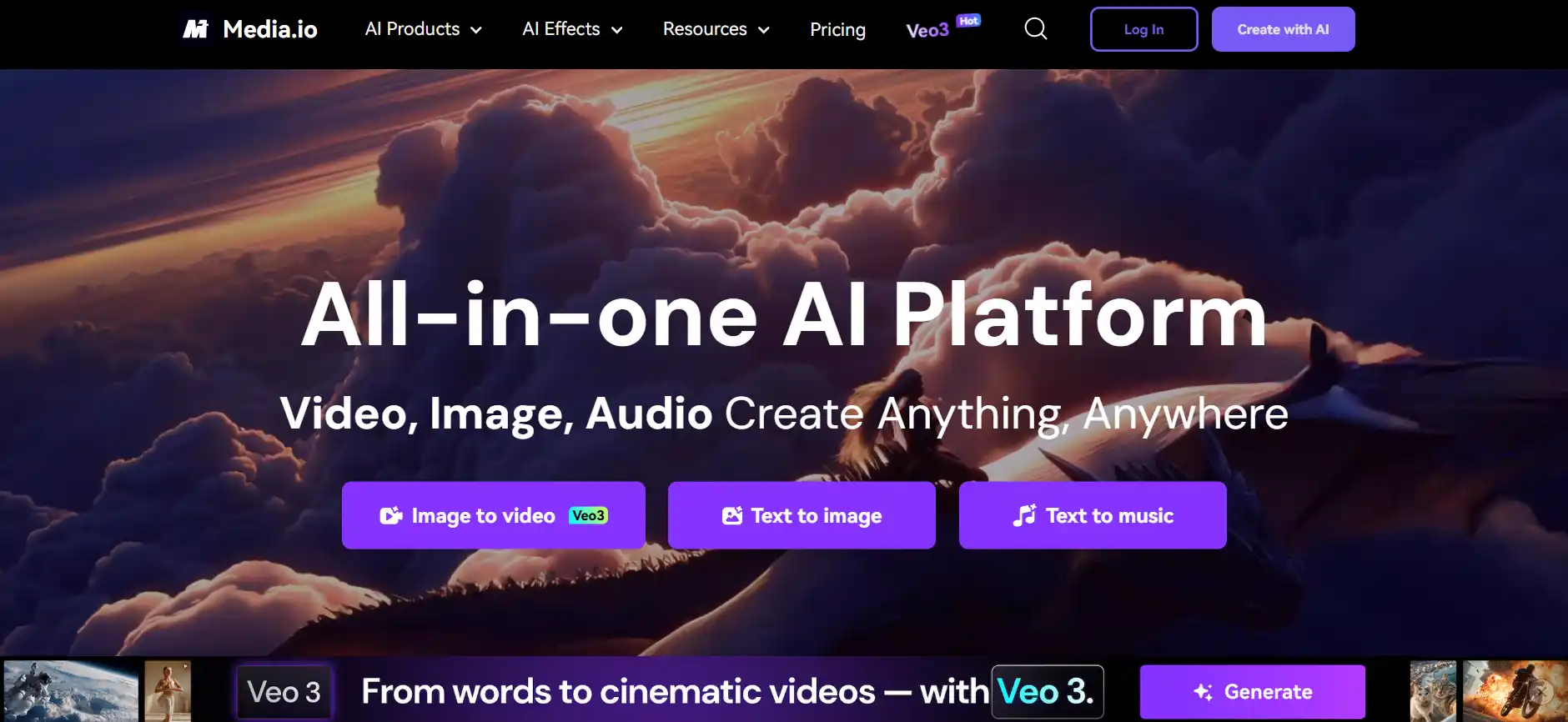Open the AI Effects menu
This screenshot has width=1568, height=722.
(x=573, y=29)
